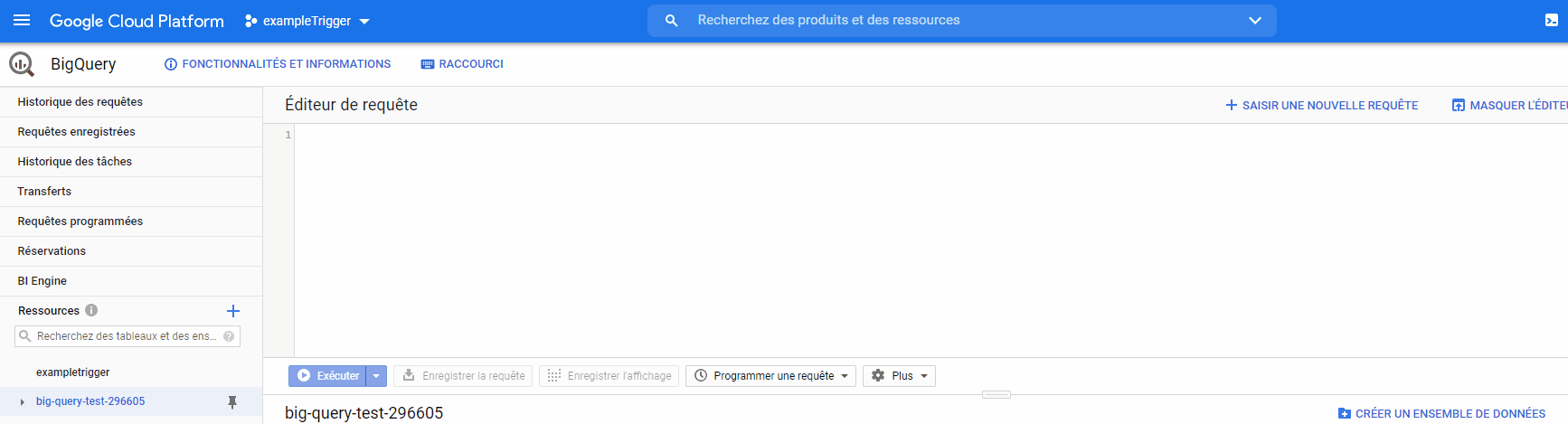Screen dimensions: 1568x424
Task: Focus the tables and datasets search field
Action: click(x=127, y=336)
